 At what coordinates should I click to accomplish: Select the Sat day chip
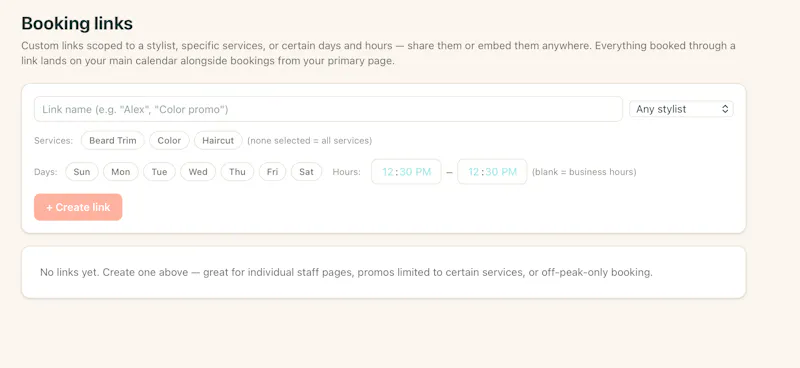click(x=307, y=172)
